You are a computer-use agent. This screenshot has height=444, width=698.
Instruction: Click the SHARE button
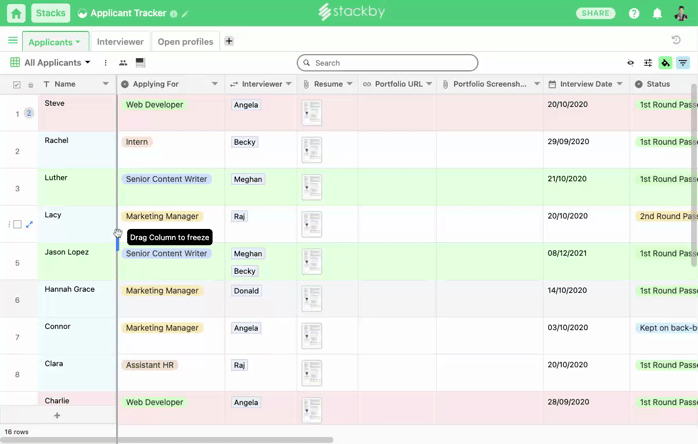coord(595,13)
